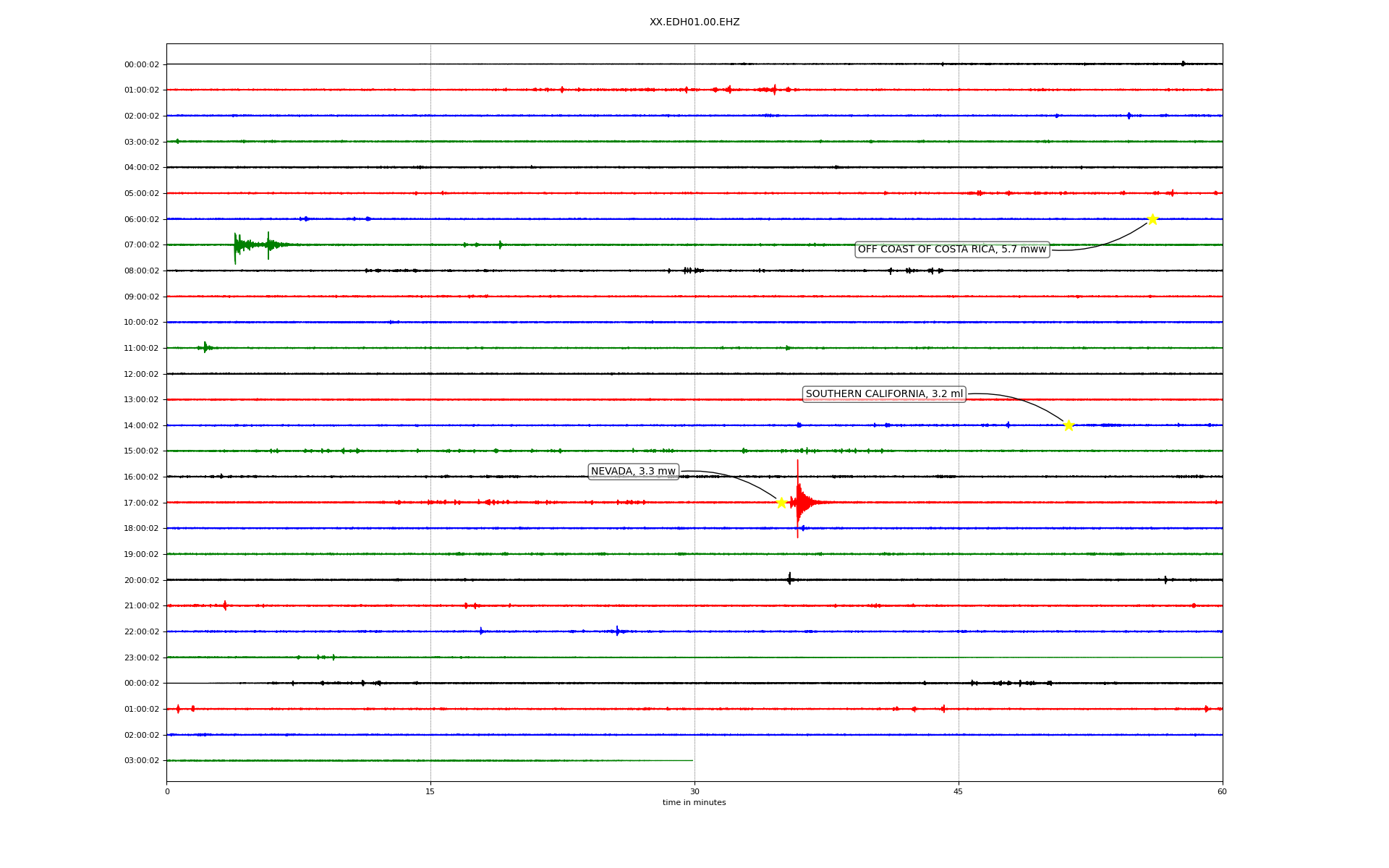This screenshot has height=868, width=1389.
Task: Click the green burst on 07:00:02 trace
Action: click(237, 245)
